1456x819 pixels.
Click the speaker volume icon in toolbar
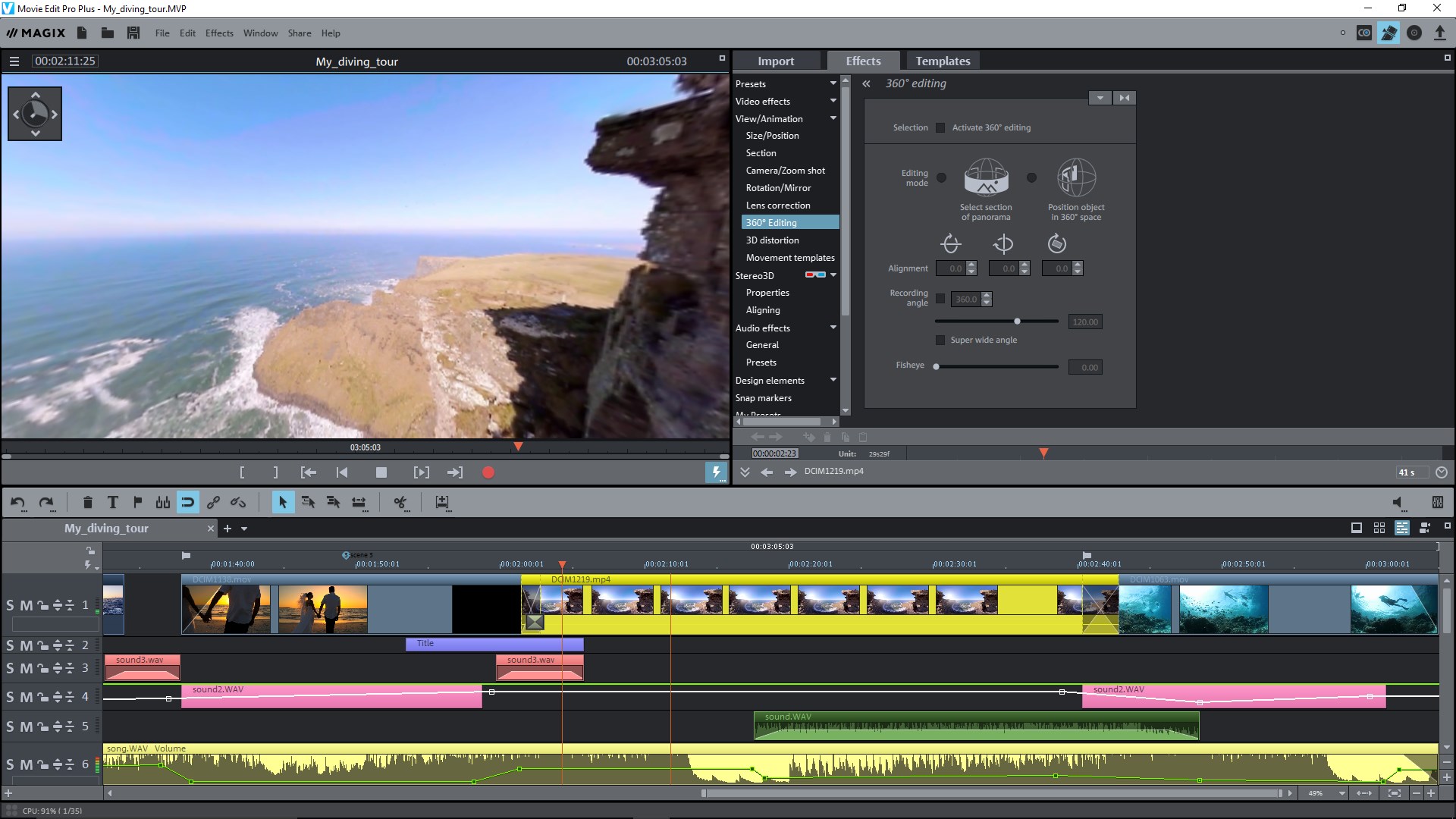point(1398,502)
